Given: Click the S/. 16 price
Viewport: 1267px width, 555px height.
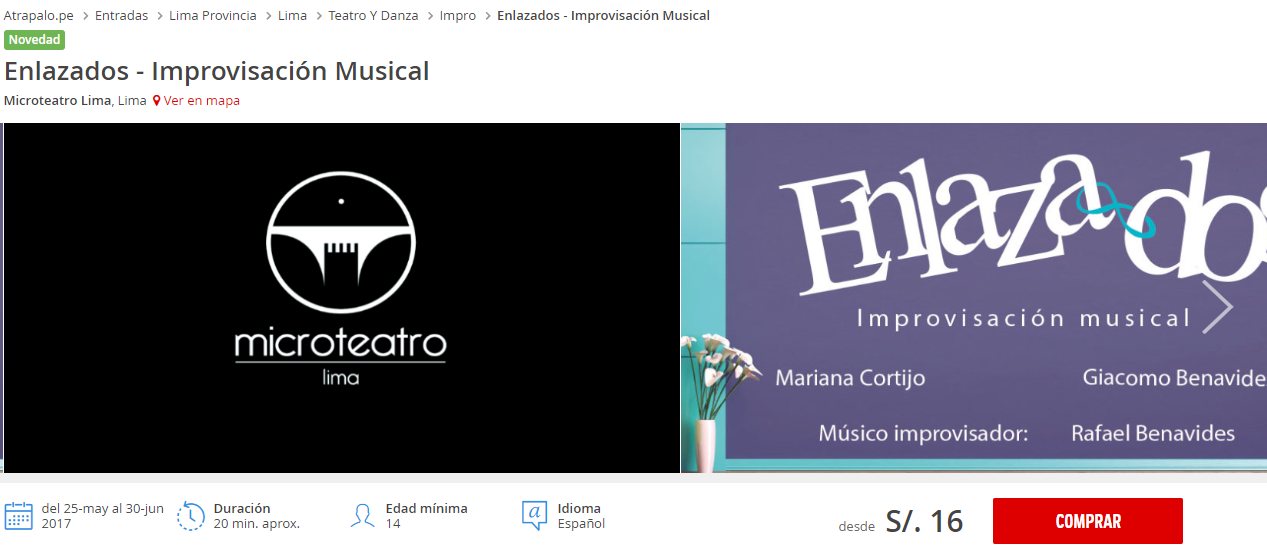Looking at the screenshot, I should point(924,521).
